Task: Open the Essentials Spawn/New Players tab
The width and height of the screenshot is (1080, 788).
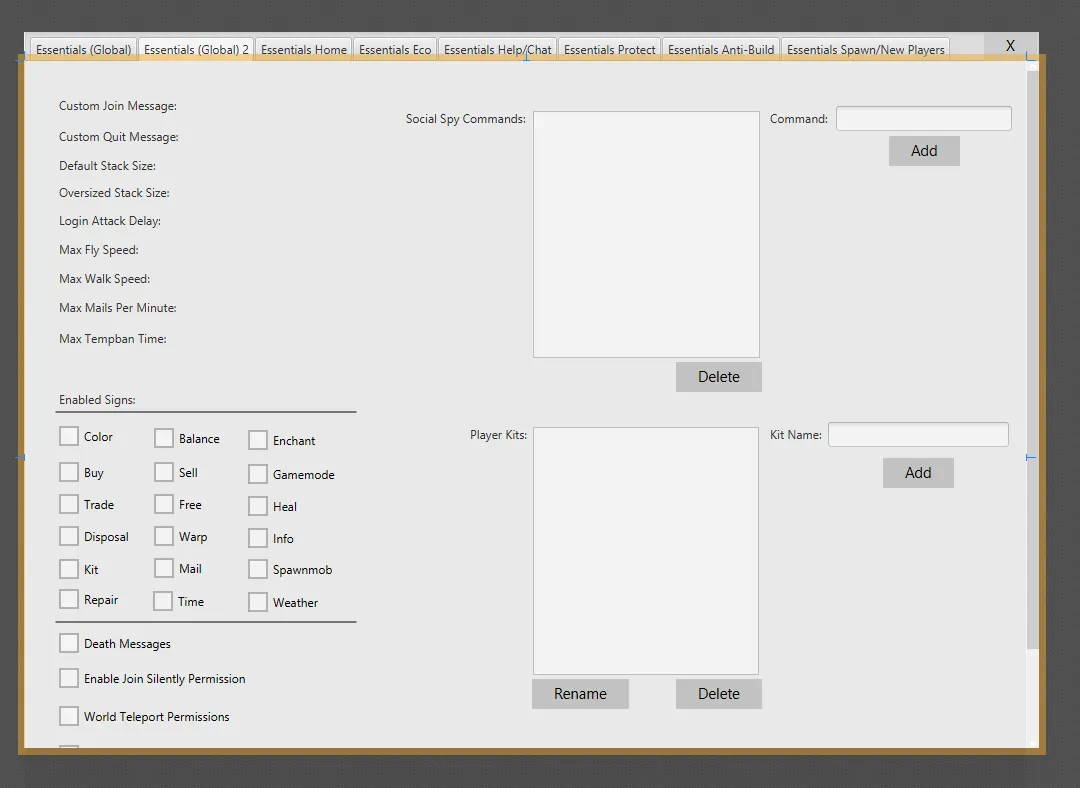Action: (865, 50)
